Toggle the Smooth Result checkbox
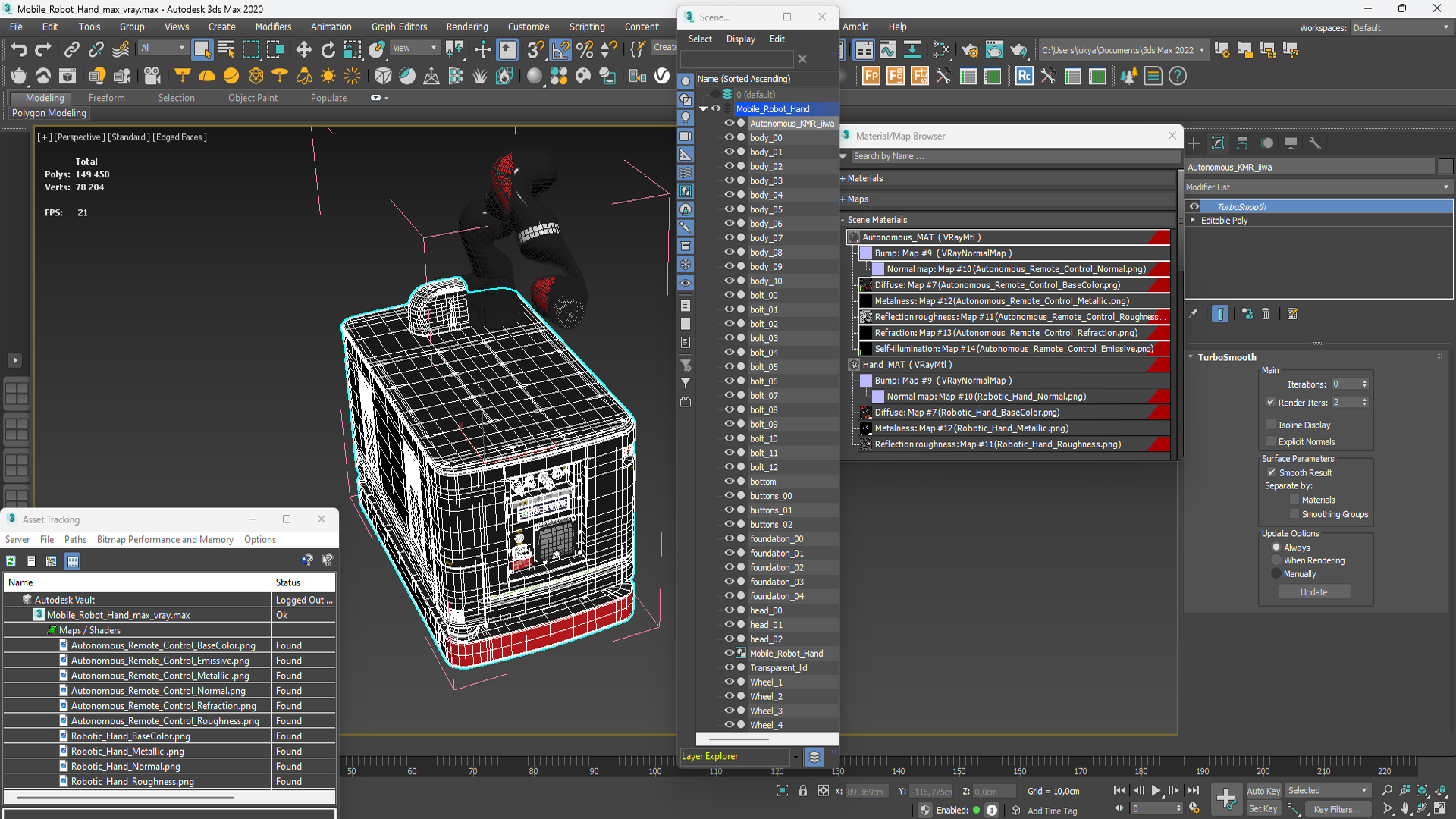The image size is (1456, 819). pyautogui.click(x=1272, y=473)
